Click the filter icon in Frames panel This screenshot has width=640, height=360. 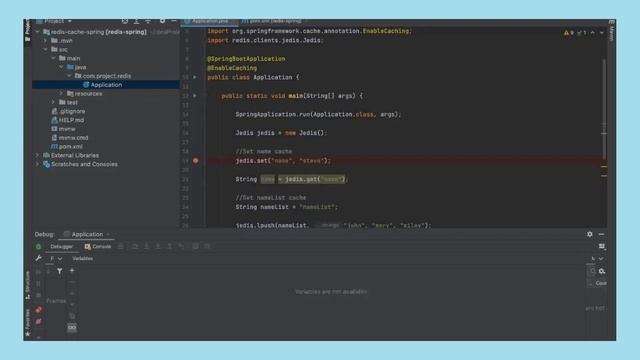pyautogui.click(x=60, y=271)
